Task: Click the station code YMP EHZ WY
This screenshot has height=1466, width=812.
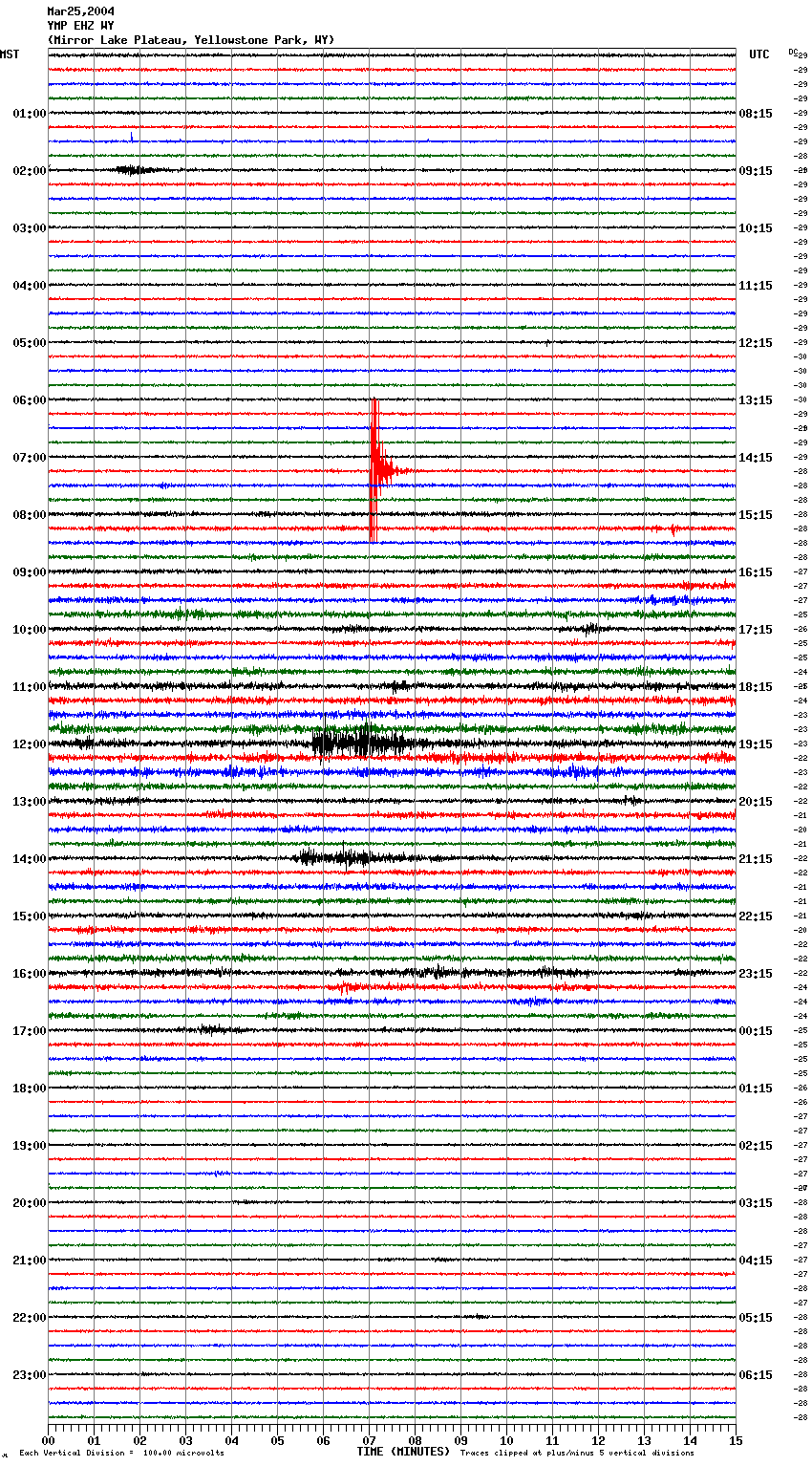Action: coord(80,26)
